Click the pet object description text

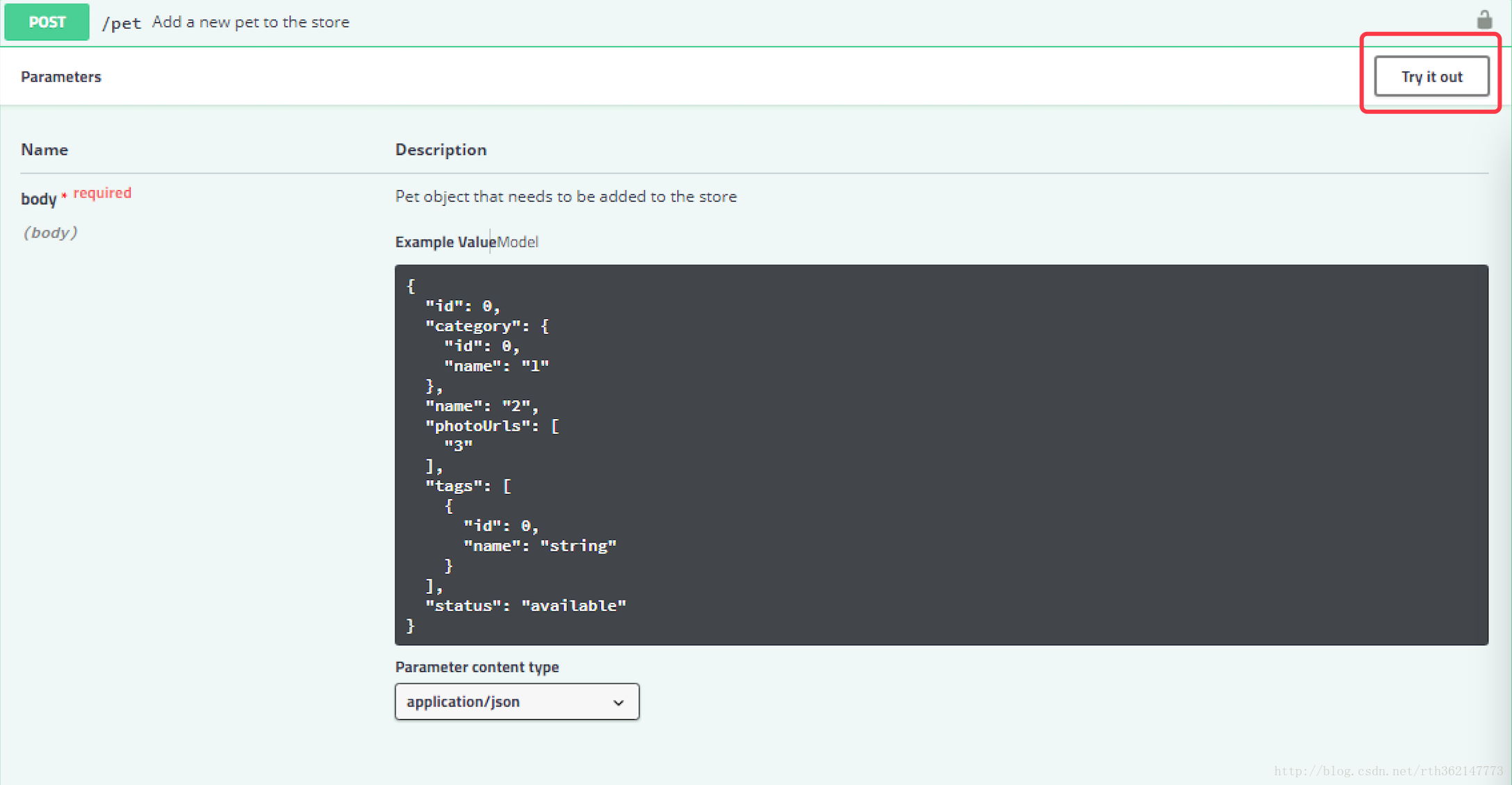[x=566, y=197]
